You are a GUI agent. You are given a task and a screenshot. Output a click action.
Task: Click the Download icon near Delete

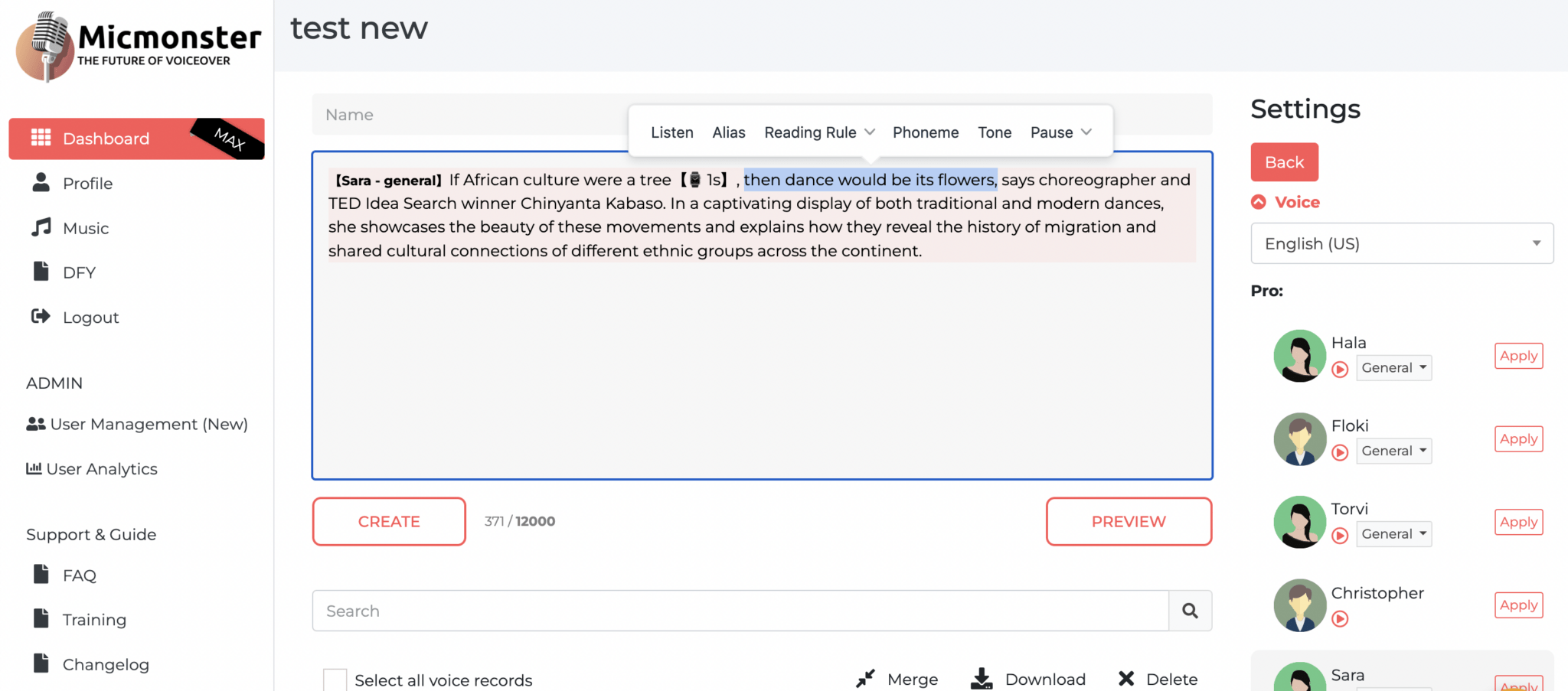click(x=981, y=678)
